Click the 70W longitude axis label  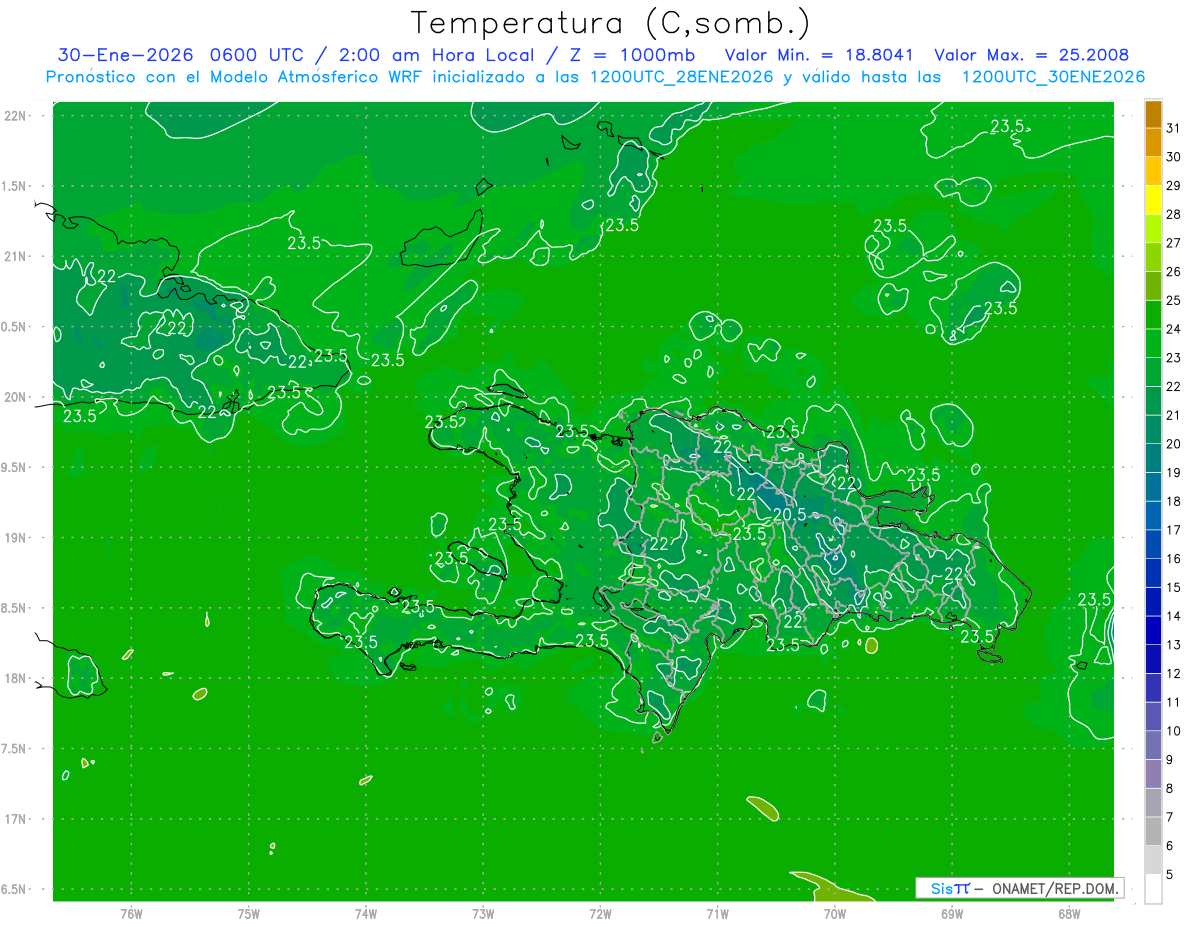[x=835, y=914]
